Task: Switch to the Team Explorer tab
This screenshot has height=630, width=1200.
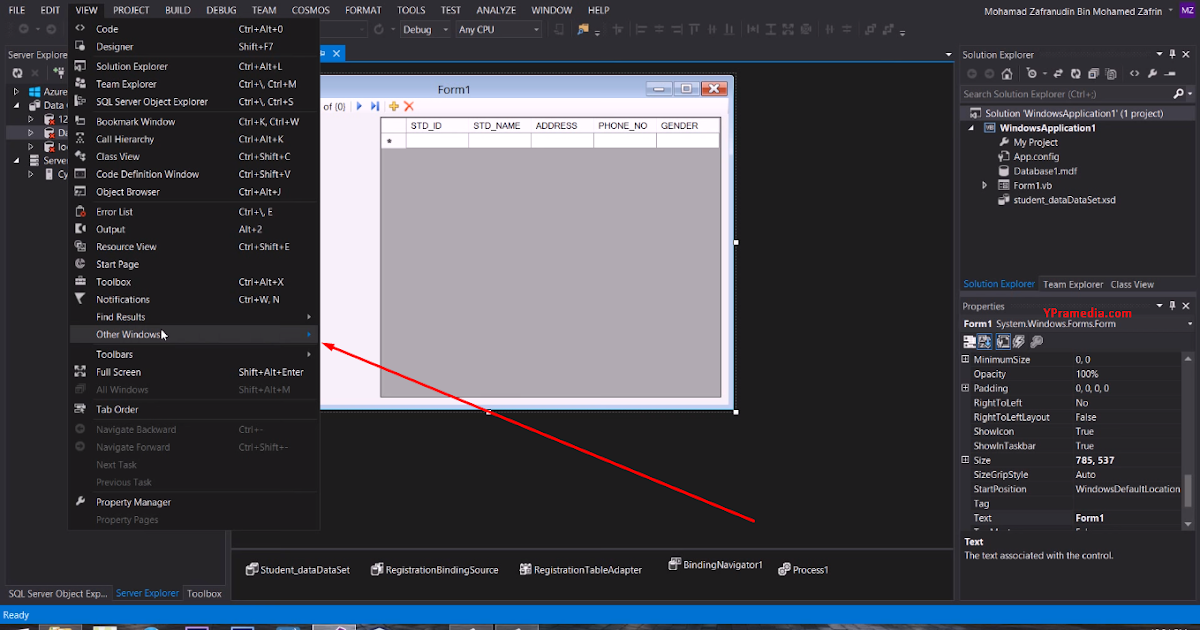Action: 1072,284
